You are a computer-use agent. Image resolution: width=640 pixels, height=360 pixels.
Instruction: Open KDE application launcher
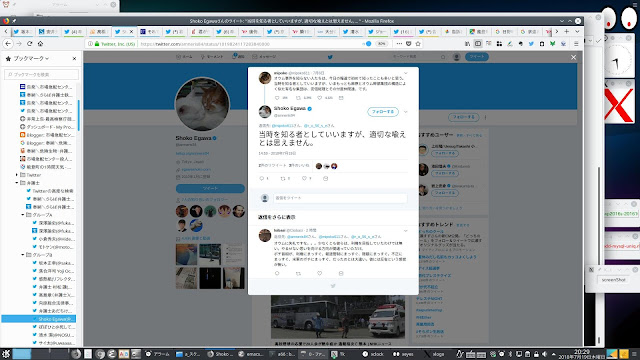(5, 354)
